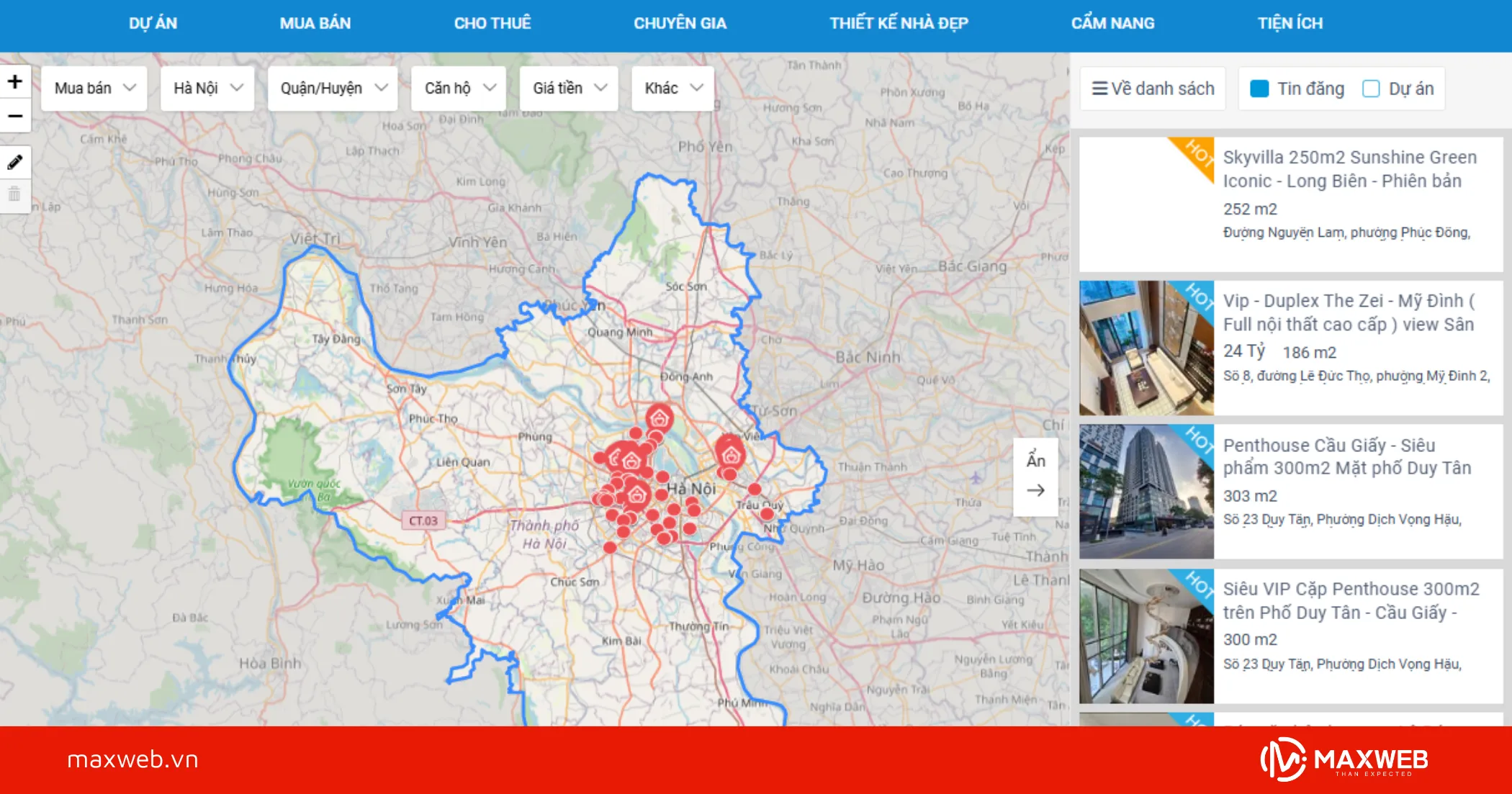Expand the Giá tiền filter dropdown

pos(568,88)
